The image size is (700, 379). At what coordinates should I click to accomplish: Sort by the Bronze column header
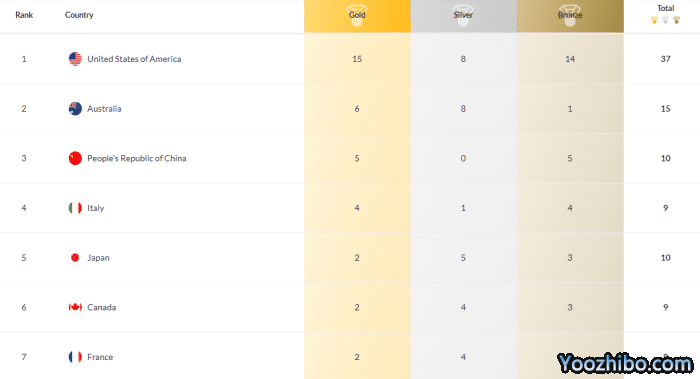(570, 16)
